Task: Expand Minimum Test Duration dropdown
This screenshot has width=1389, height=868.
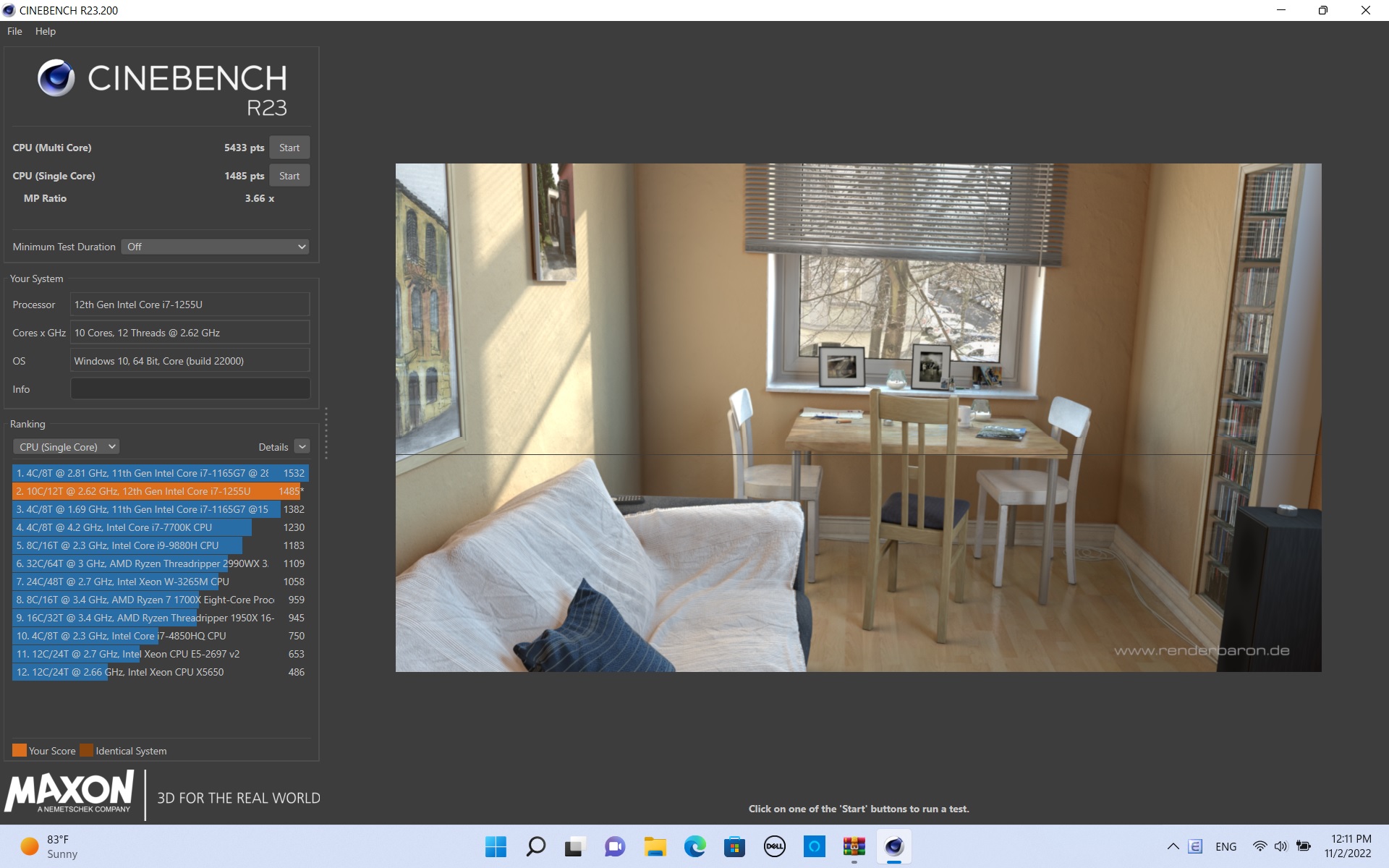Action: point(215,247)
